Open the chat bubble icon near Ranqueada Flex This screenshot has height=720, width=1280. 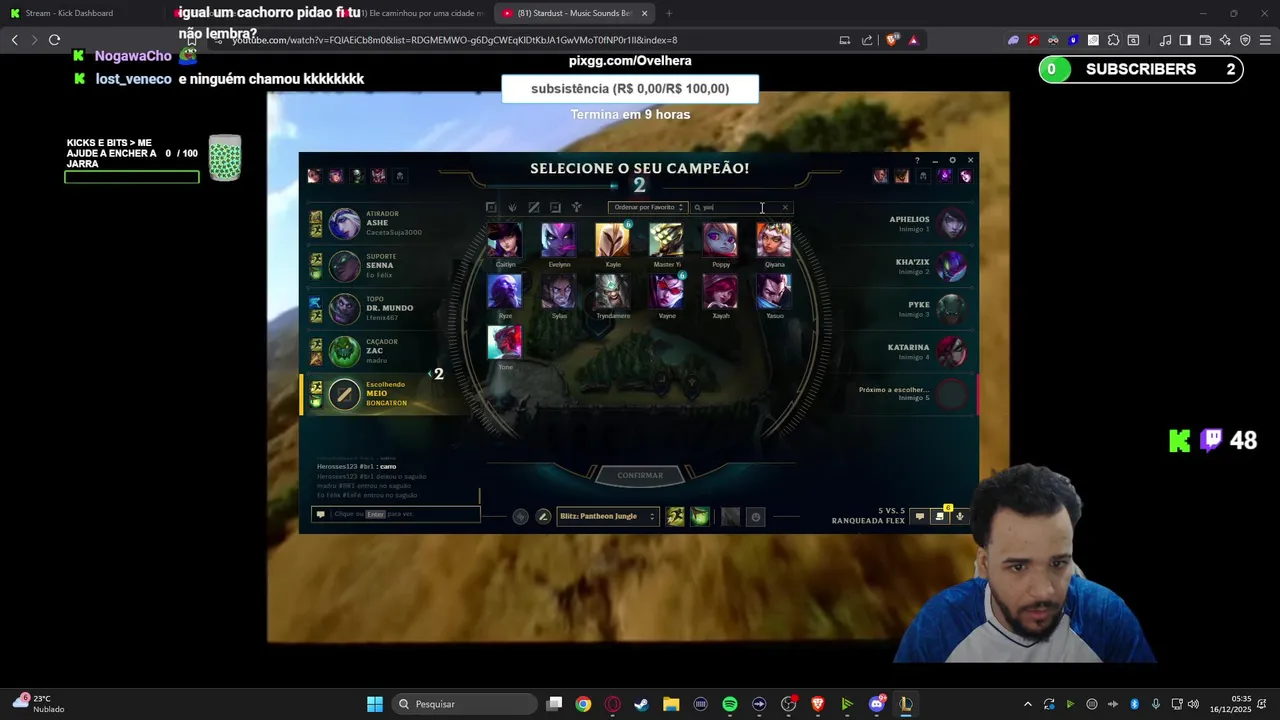(920, 516)
